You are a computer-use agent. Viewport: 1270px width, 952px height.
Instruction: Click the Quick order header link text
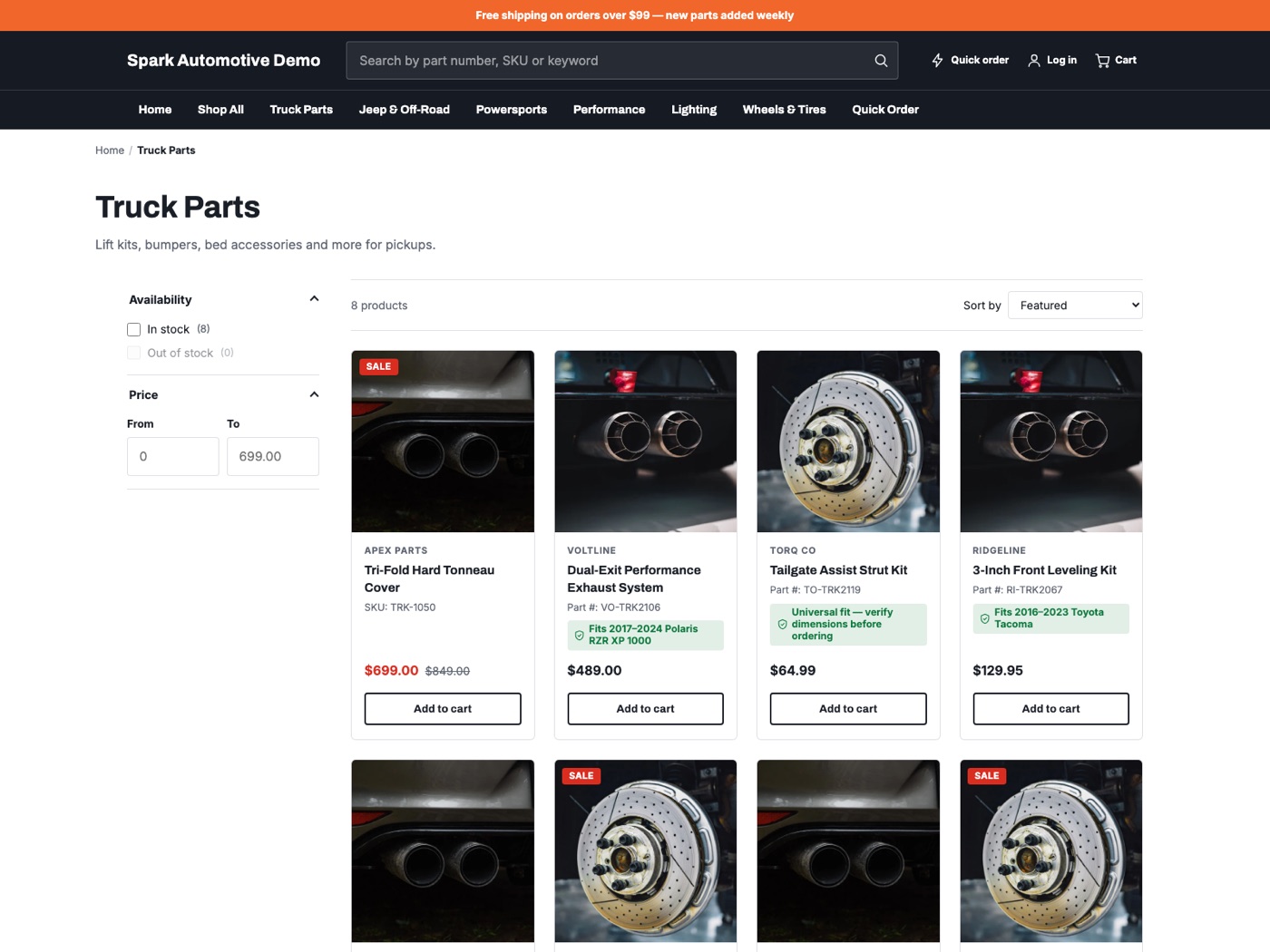coord(980,61)
